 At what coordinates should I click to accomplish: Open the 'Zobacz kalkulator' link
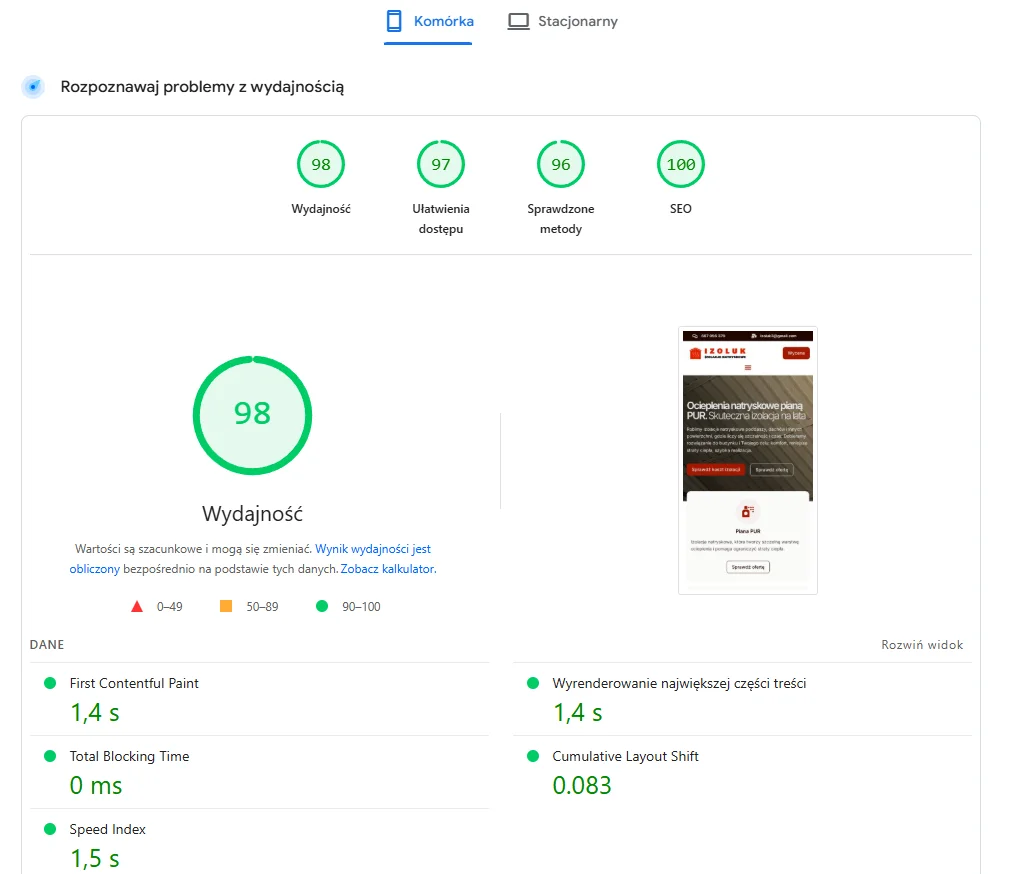tap(387, 569)
